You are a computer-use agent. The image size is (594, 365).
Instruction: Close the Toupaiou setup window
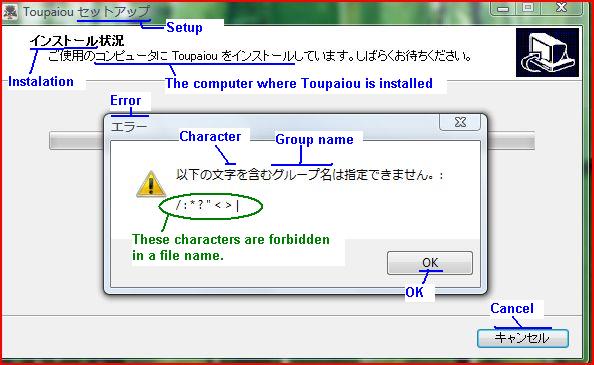tap(561, 8)
